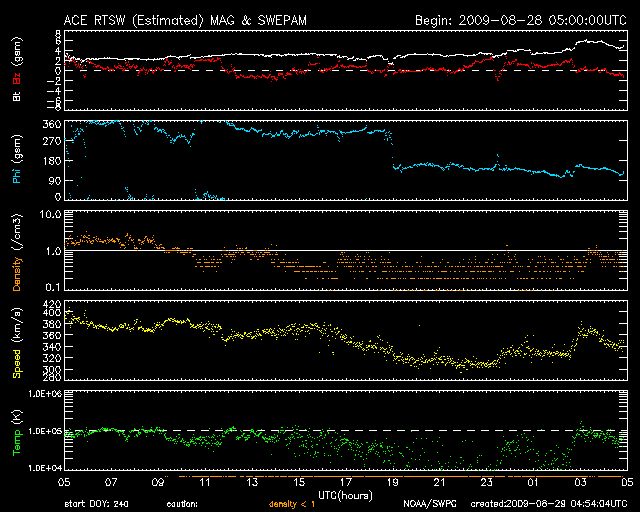Image resolution: width=640 pixels, height=512 pixels.
Task: Click the cyan "Phi (gsm)" axis label
Action: (17, 160)
